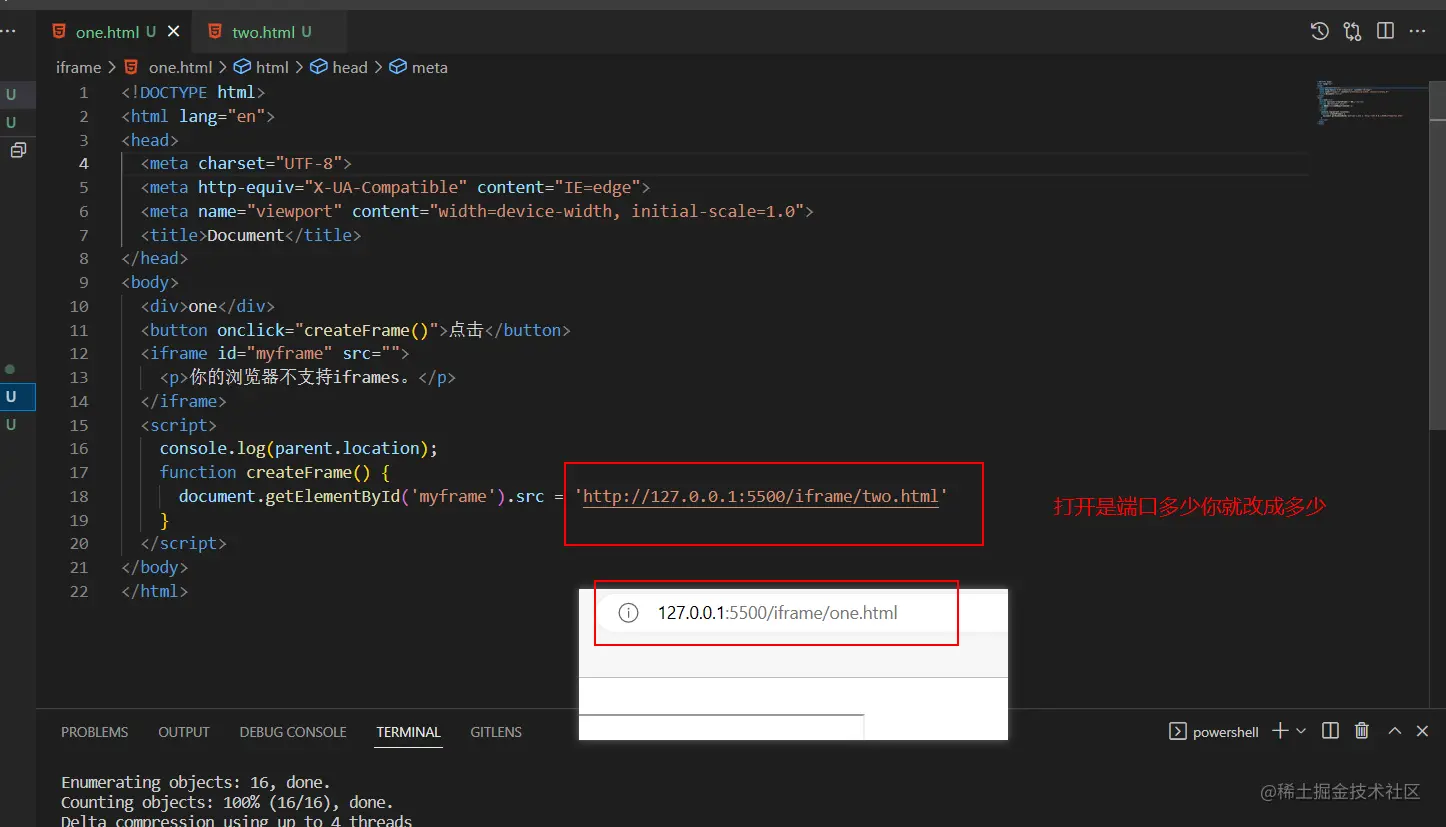This screenshot has height=827, width=1446.
Task: Place cursor on function createFrame() line
Action: [274, 472]
